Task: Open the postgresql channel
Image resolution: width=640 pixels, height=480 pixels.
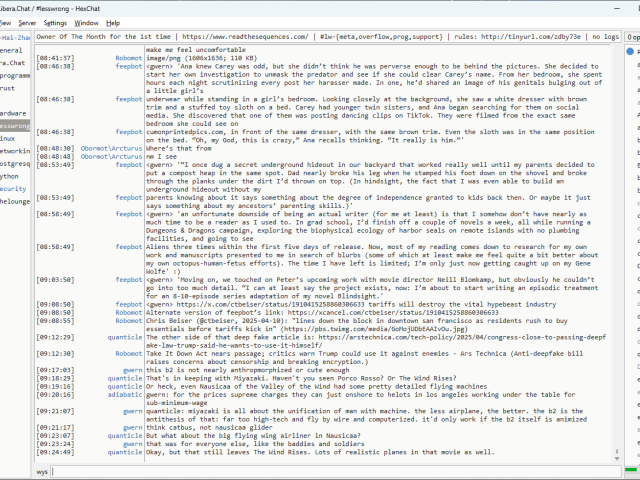Action: pyautogui.click(x=15, y=162)
